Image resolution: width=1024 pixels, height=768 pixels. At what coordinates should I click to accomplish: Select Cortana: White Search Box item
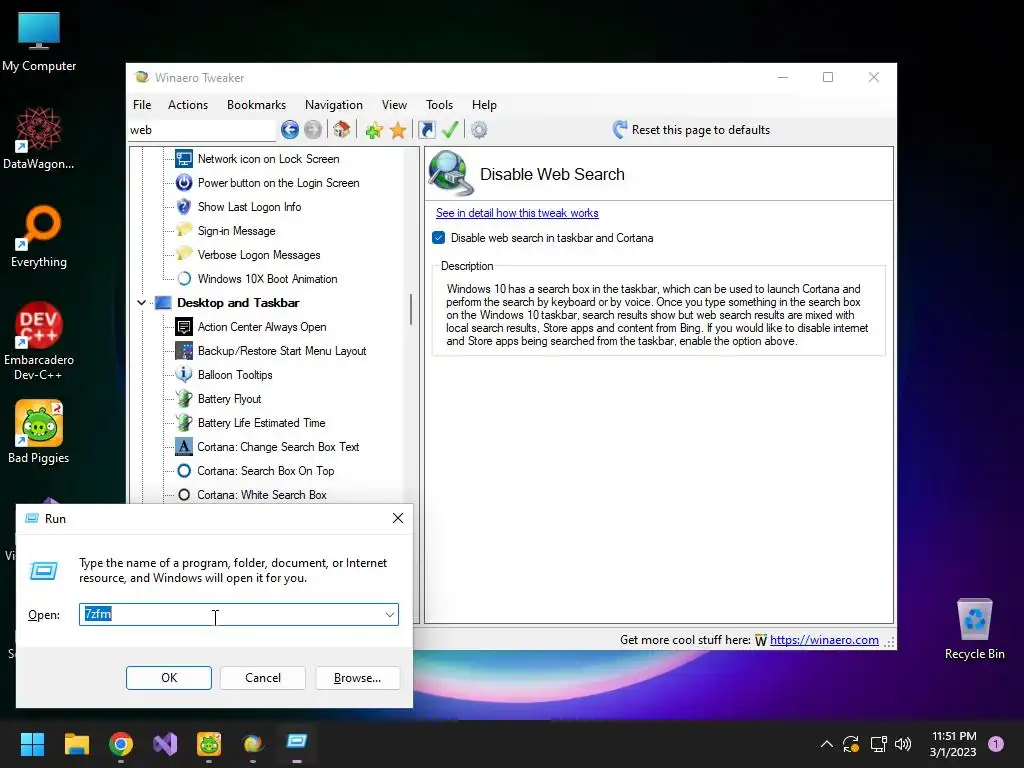[x=262, y=495]
